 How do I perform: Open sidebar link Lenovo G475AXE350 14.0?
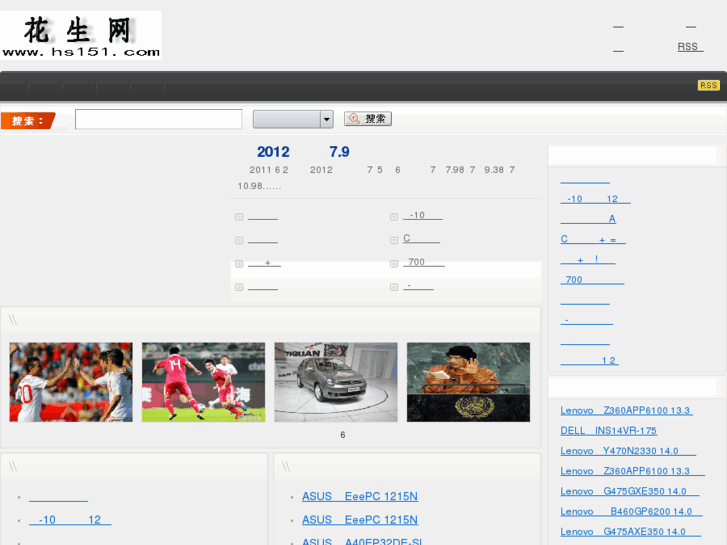coord(631,532)
